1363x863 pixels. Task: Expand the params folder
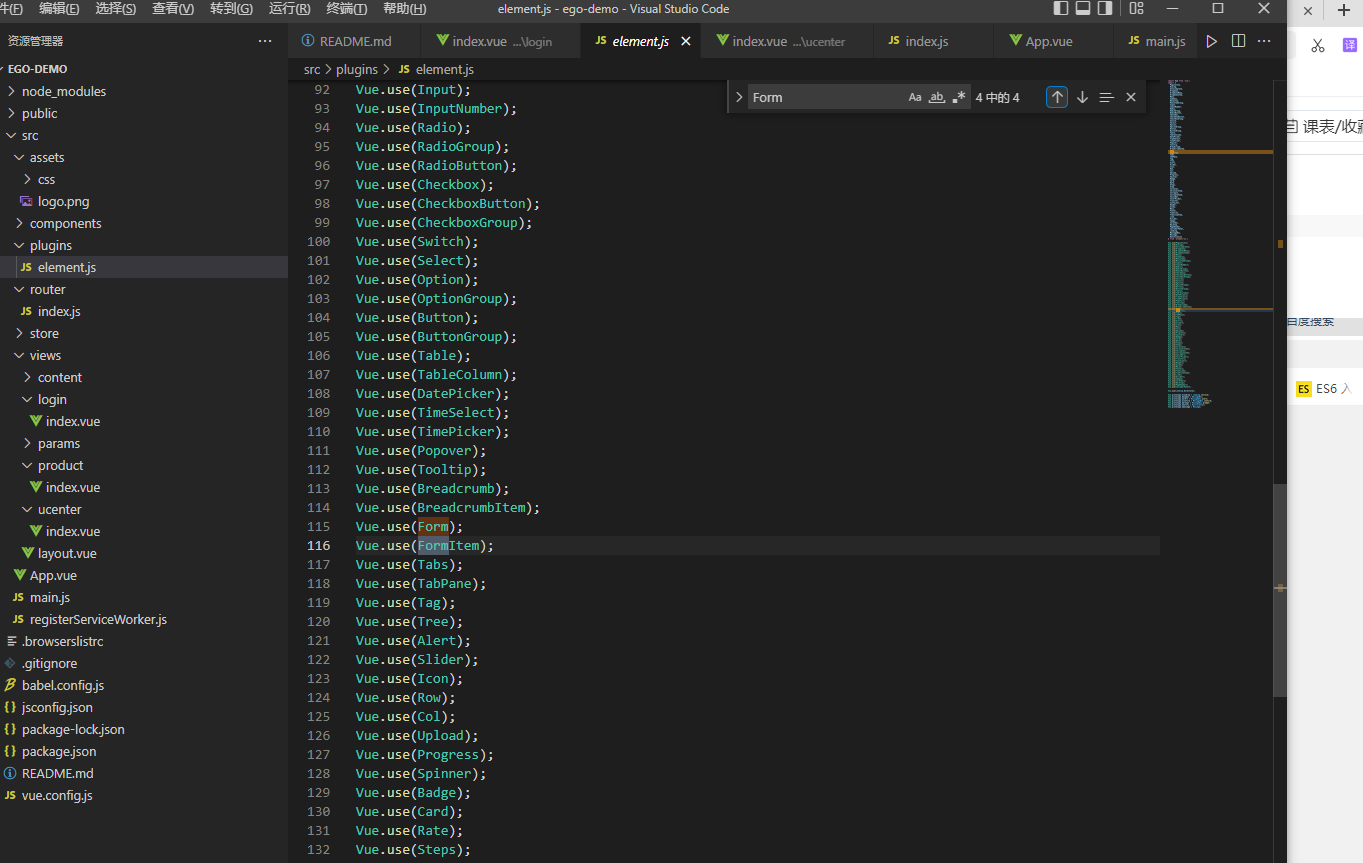click(x=144, y=443)
